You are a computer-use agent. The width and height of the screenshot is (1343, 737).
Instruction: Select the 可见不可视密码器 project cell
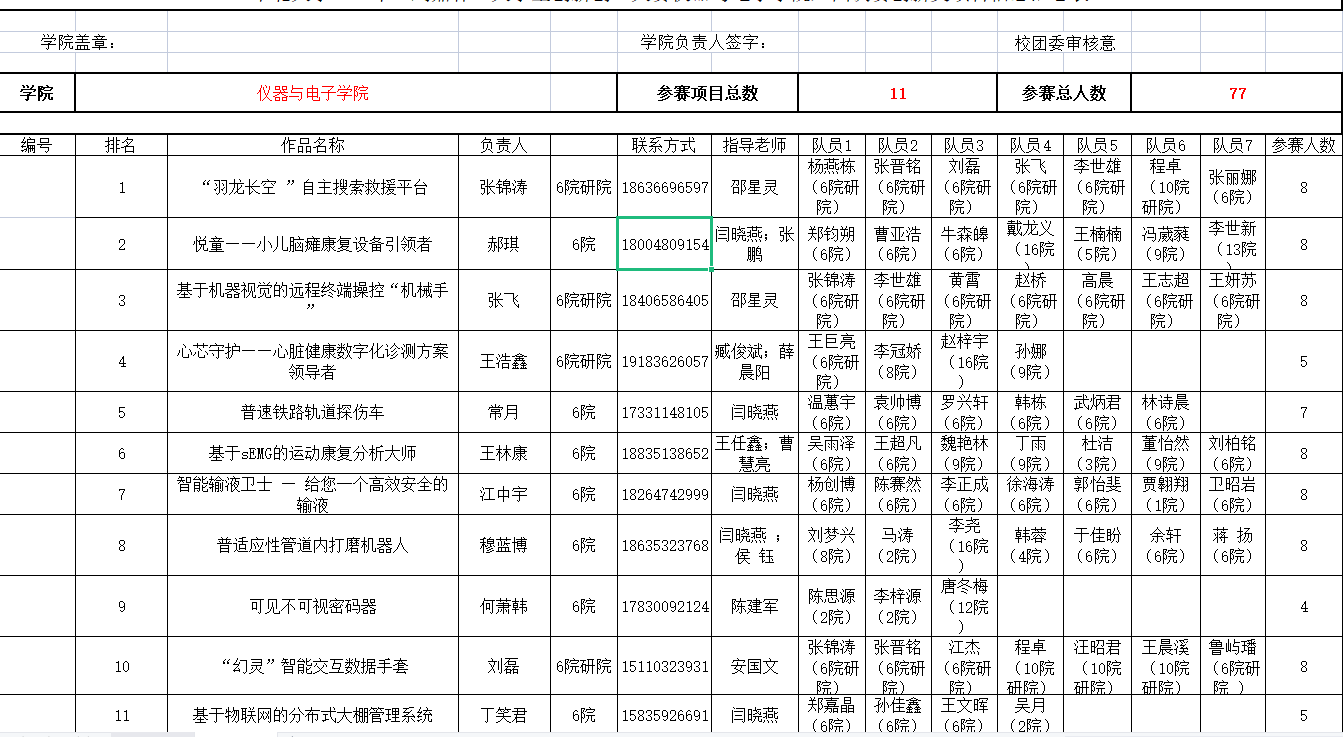pos(312,606)
